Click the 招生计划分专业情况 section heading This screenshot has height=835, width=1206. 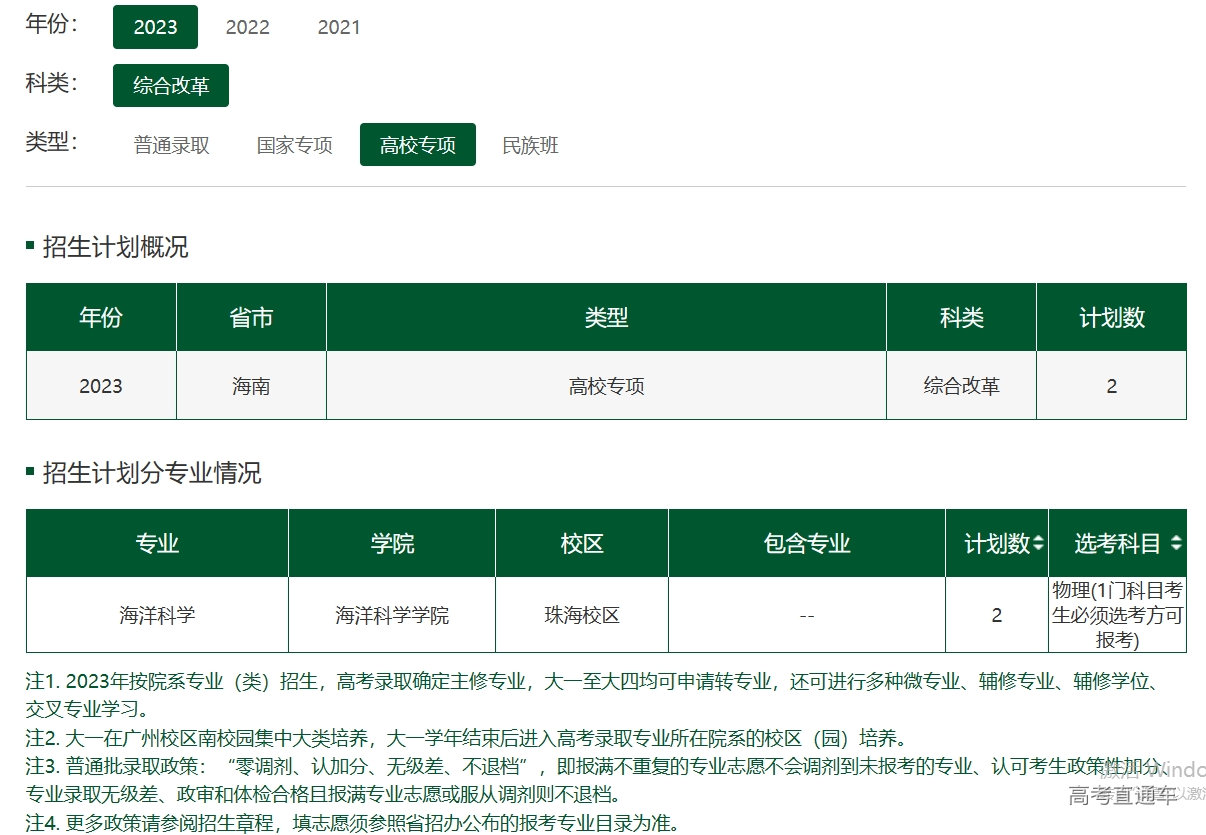(x=152, y=473)
